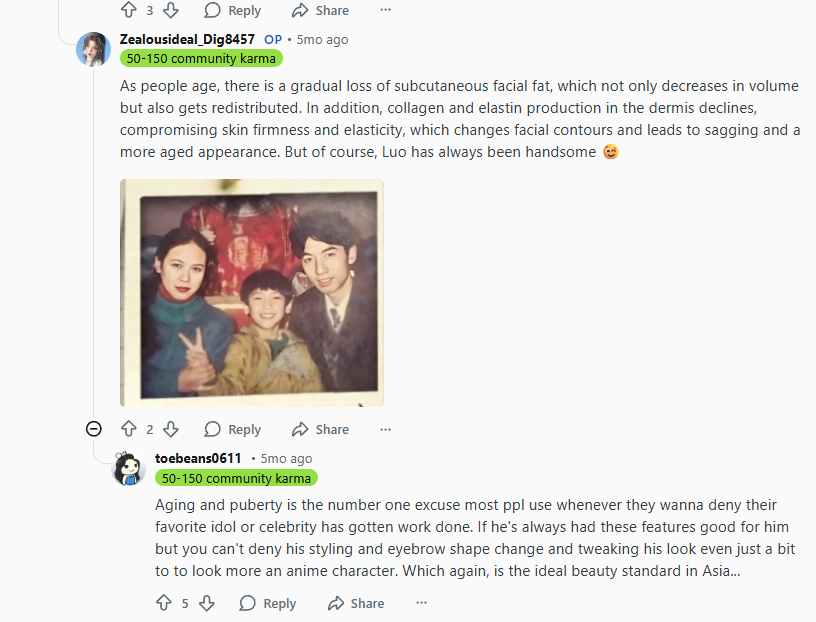Collapse the toebeans0611 reply thread
The width and height of the screenshot is (816, 622).
[94, 429]
